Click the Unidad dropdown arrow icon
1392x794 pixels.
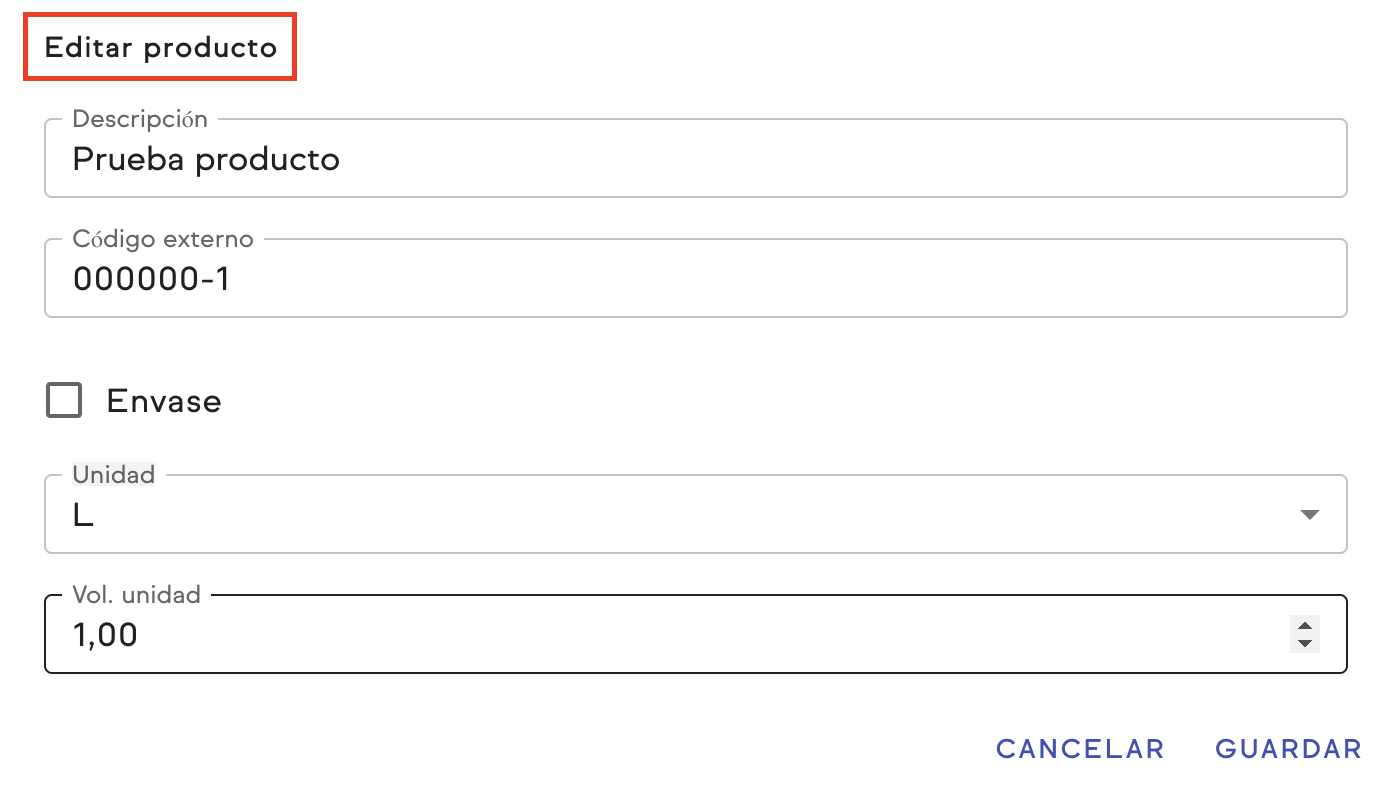tap(1309, 515)
